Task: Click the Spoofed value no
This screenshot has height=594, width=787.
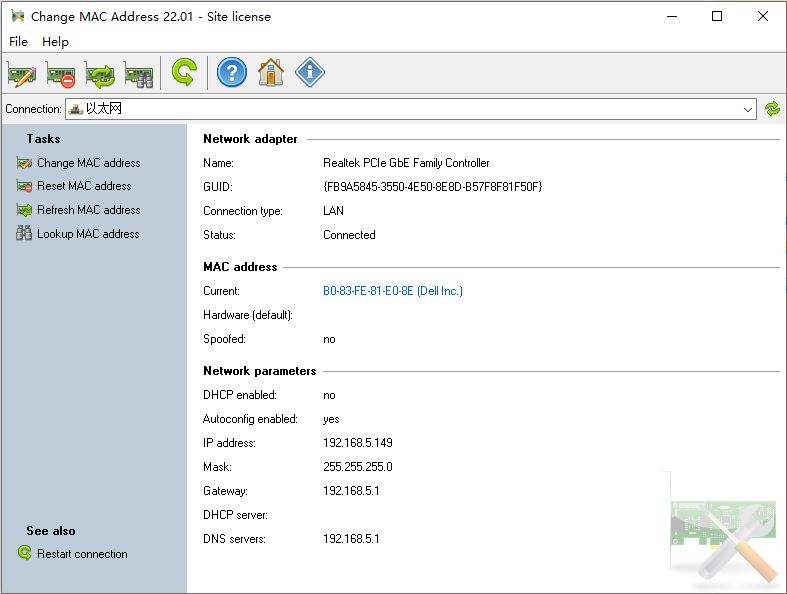Action: pos(329,339)
